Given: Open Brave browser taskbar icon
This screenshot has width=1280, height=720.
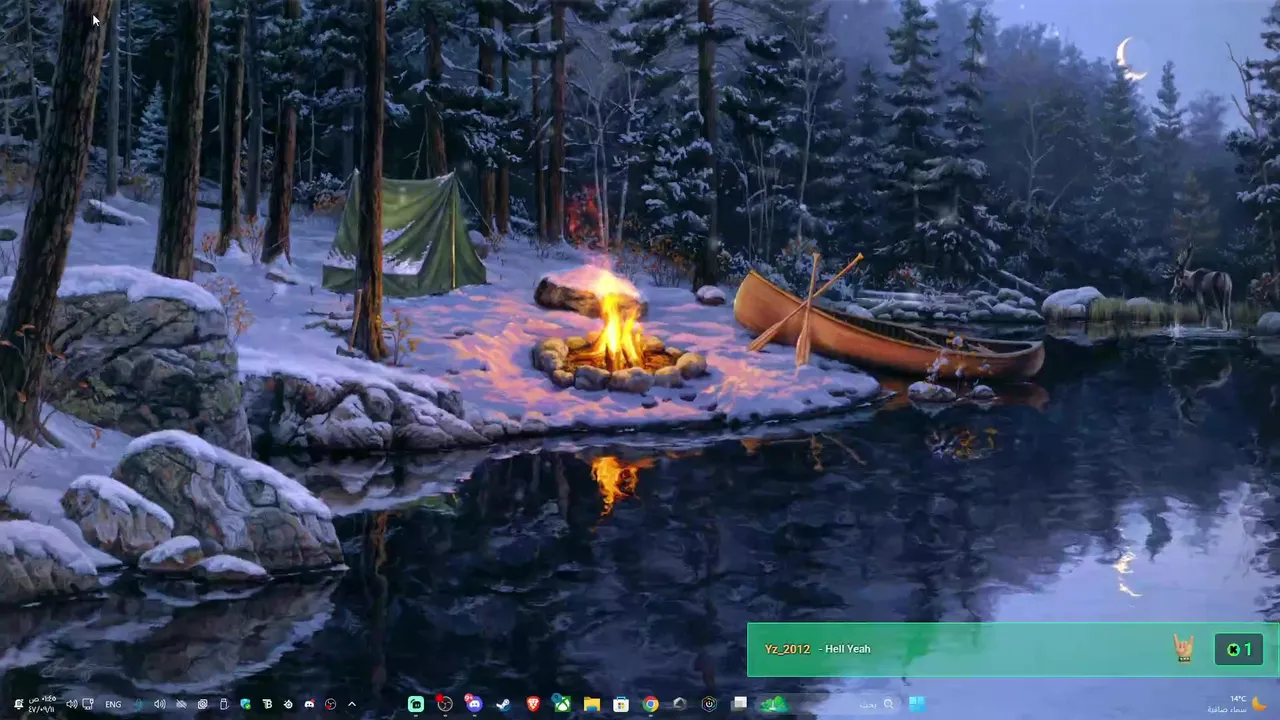Looking at the screenshot, I should (533, 704).
